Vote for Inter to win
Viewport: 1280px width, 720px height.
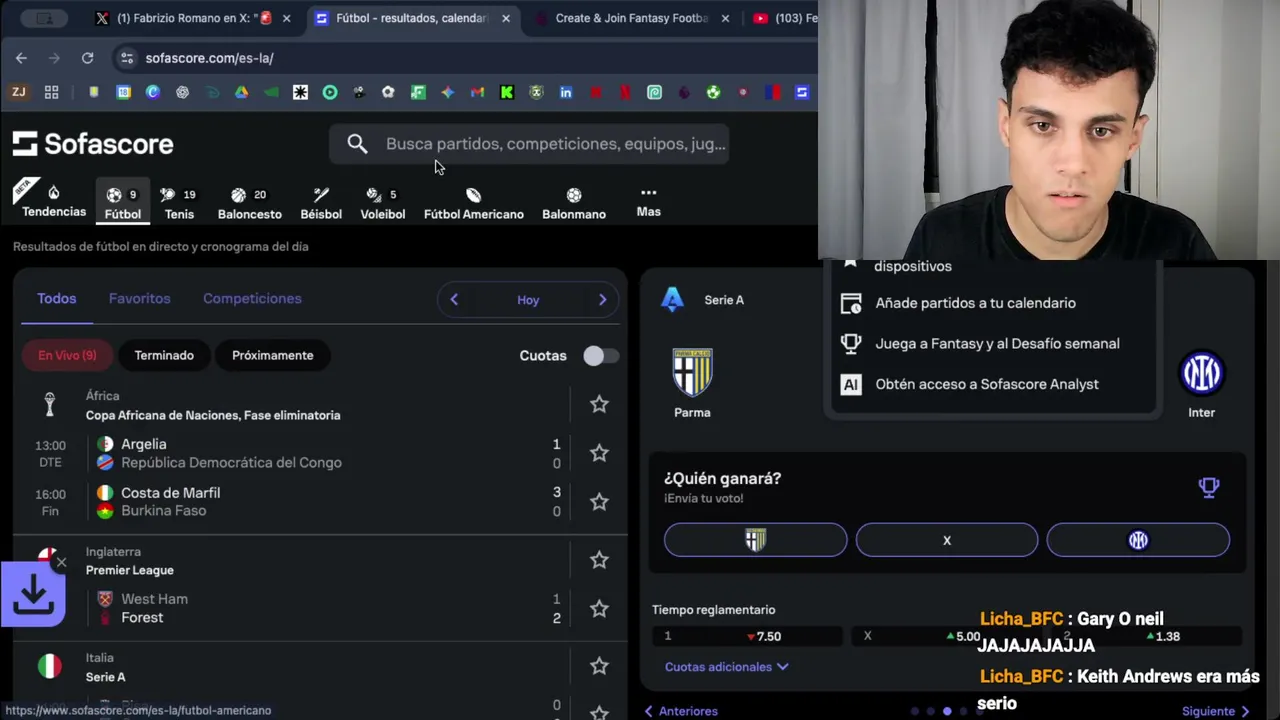coord(1138,540)
